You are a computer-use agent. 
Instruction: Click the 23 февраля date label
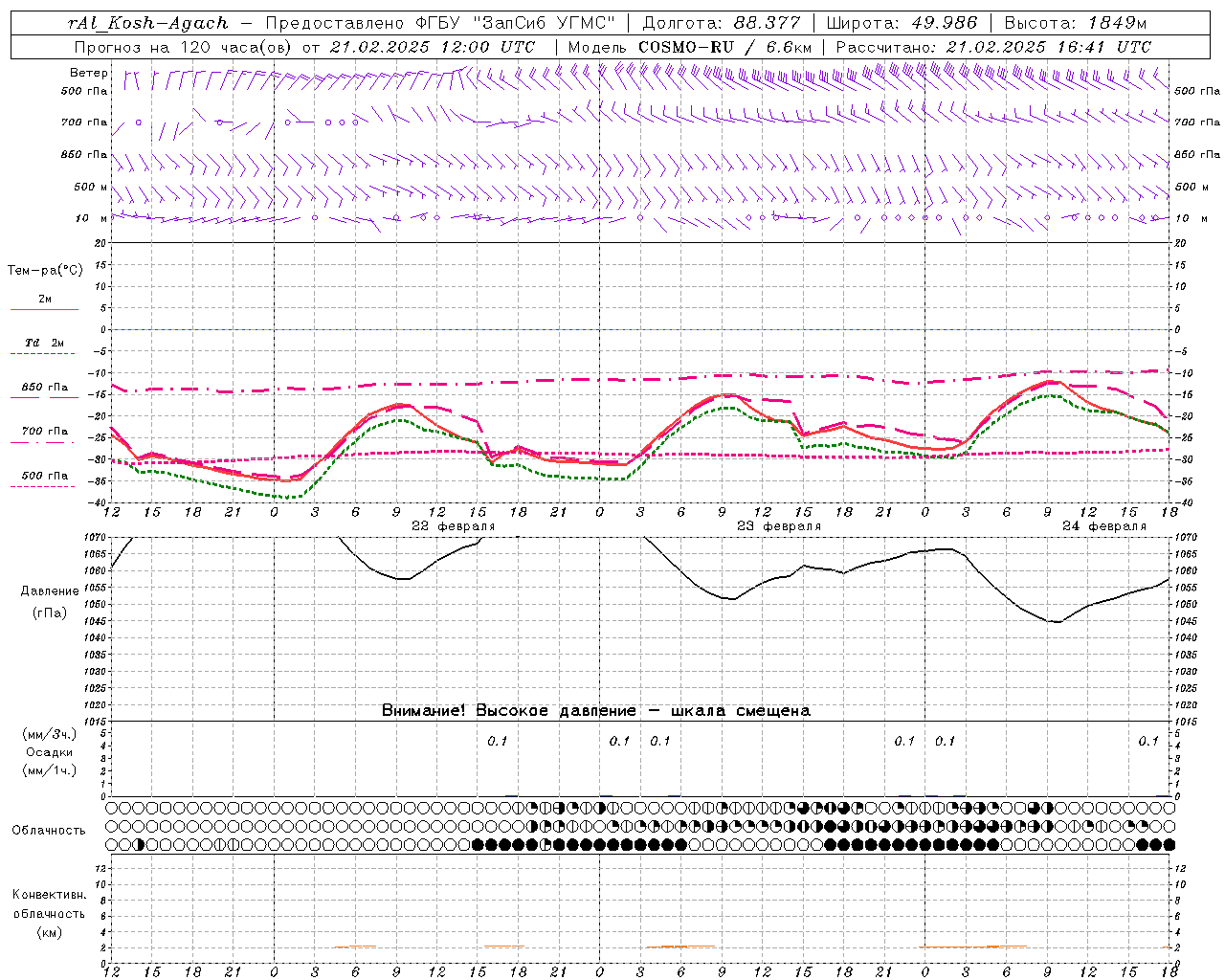[779, 526]
